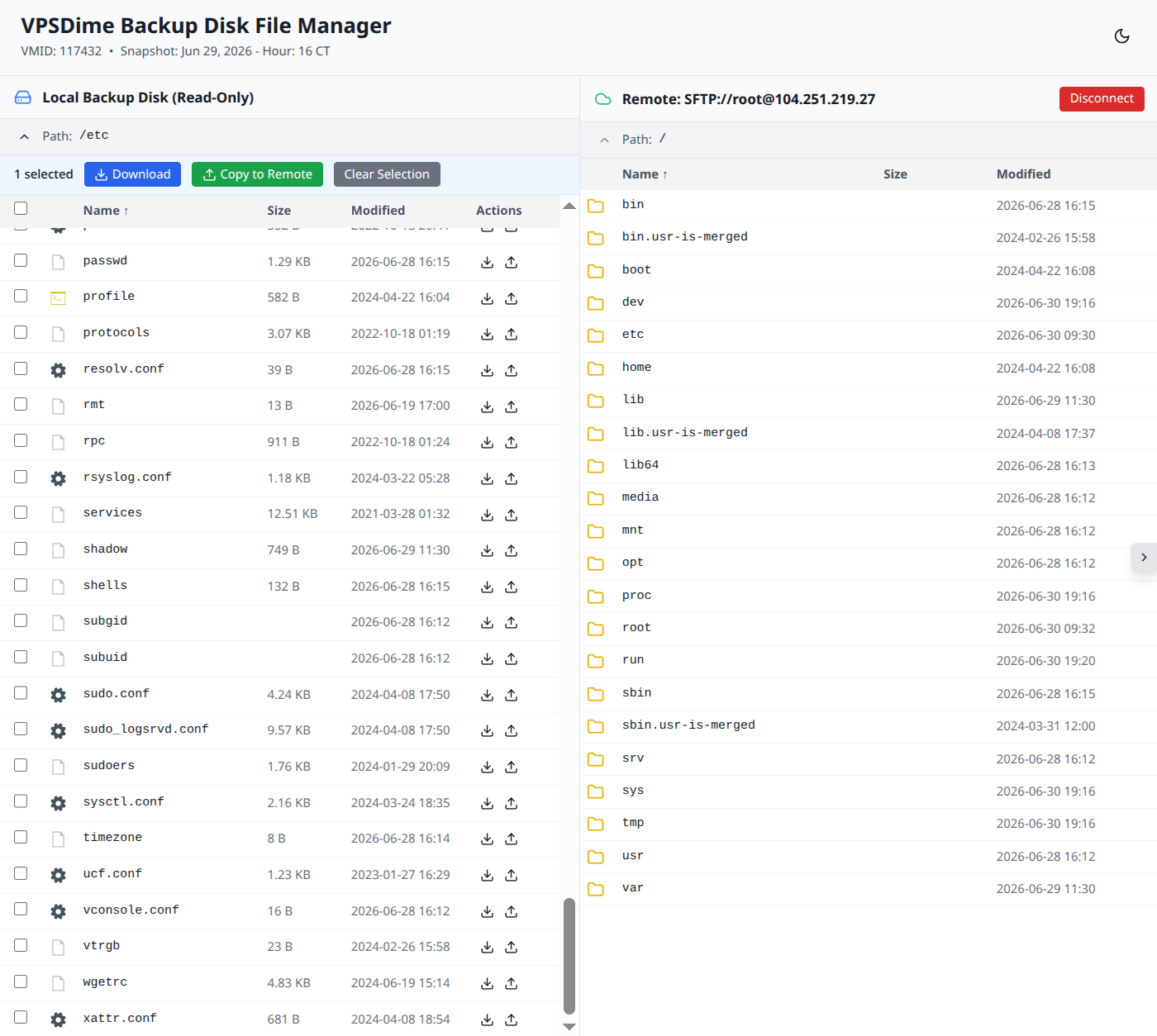This screenshot has height=1036, width=1157.
Task: Upload shells to remote with row icon
Action: pyautogui.click(x=512, y=587)
